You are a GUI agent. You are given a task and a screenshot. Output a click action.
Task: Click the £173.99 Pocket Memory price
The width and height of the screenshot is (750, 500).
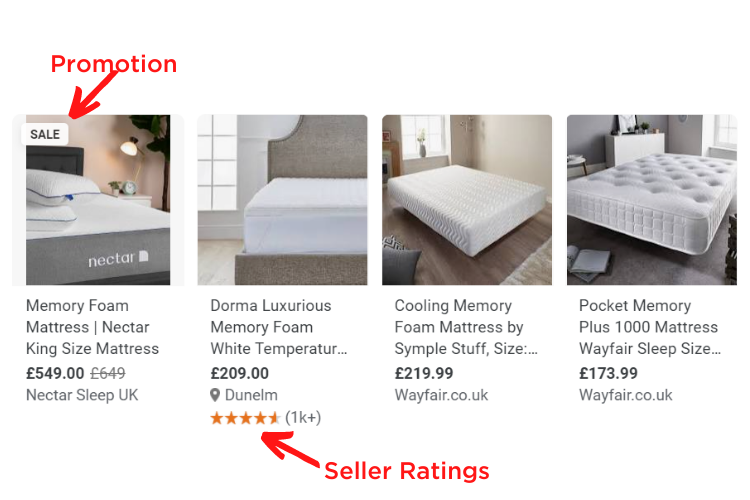click(608, 373)
